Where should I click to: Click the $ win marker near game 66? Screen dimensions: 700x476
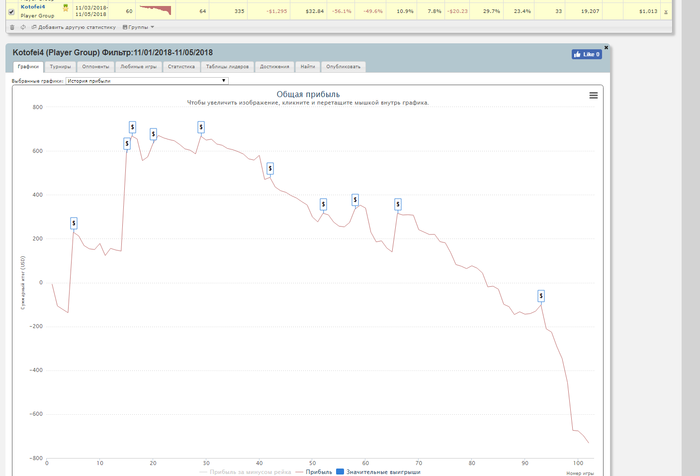pos(398,205)
